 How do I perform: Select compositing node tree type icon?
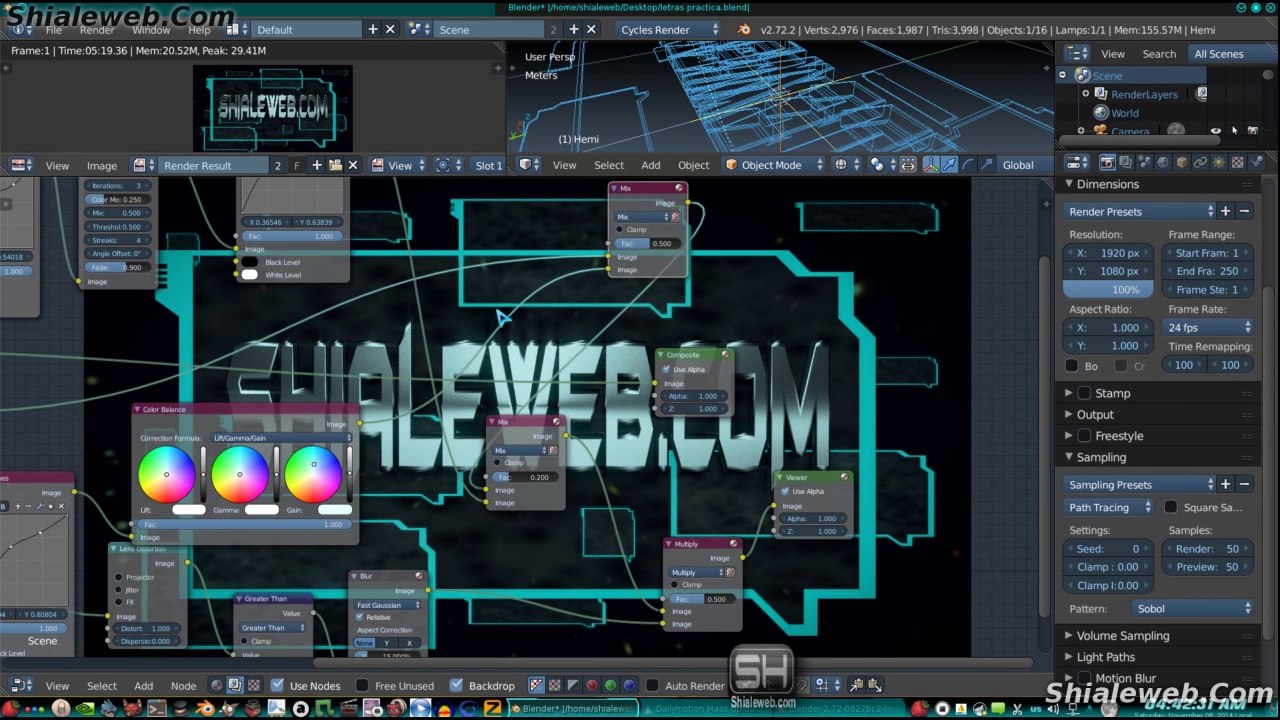[234, 685]
